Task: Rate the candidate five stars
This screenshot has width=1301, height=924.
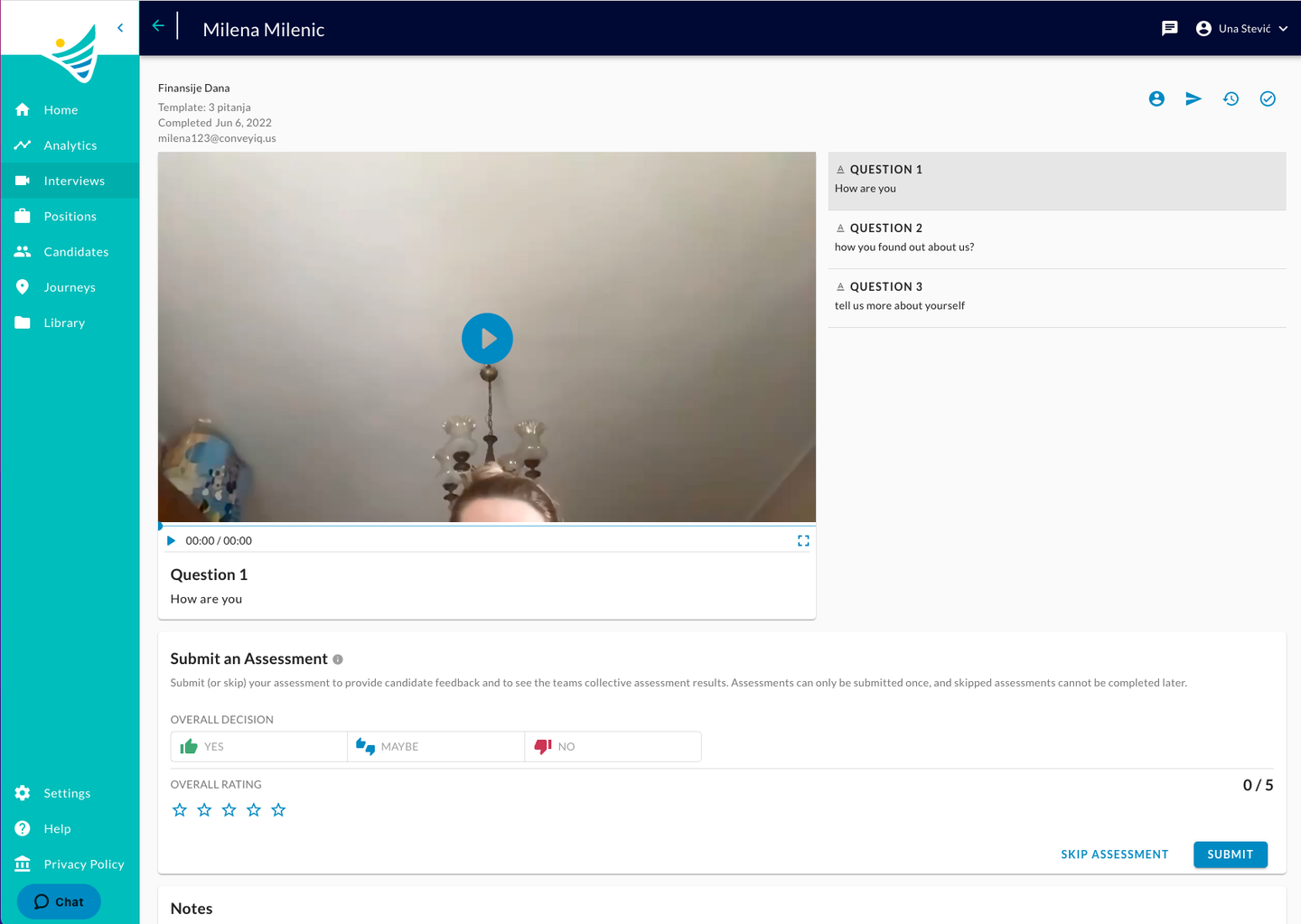Action: [x=278, y=810]
